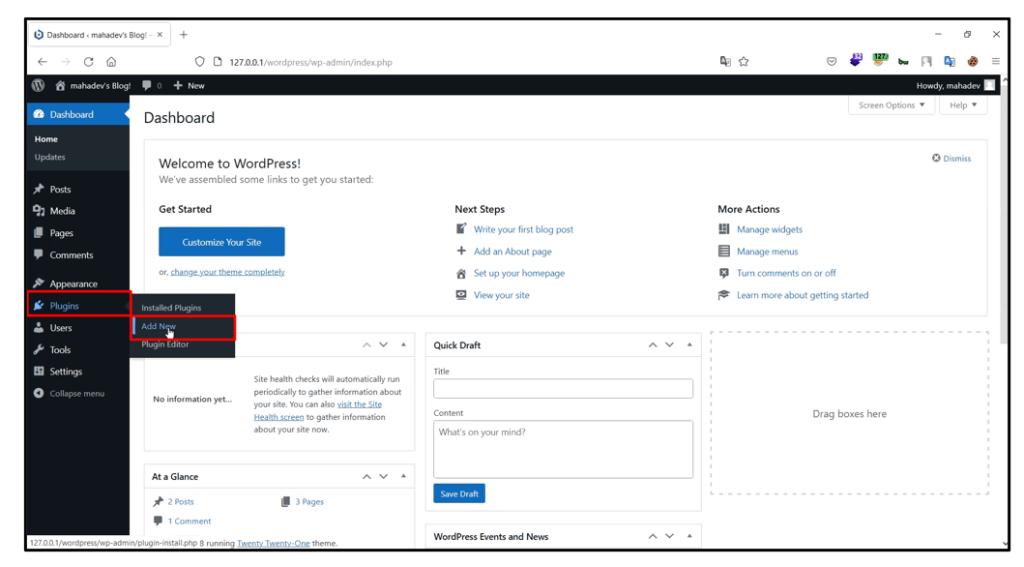Click the translate page icon in address bar
Viewport: 1024px width, 567px height.
725,61
